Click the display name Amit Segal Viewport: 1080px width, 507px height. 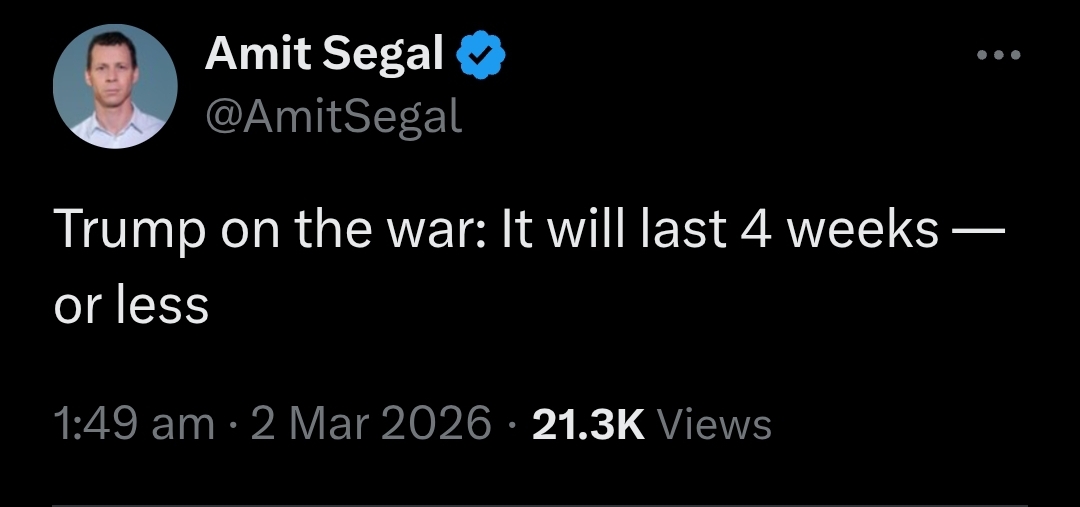(x=324, y=56)
